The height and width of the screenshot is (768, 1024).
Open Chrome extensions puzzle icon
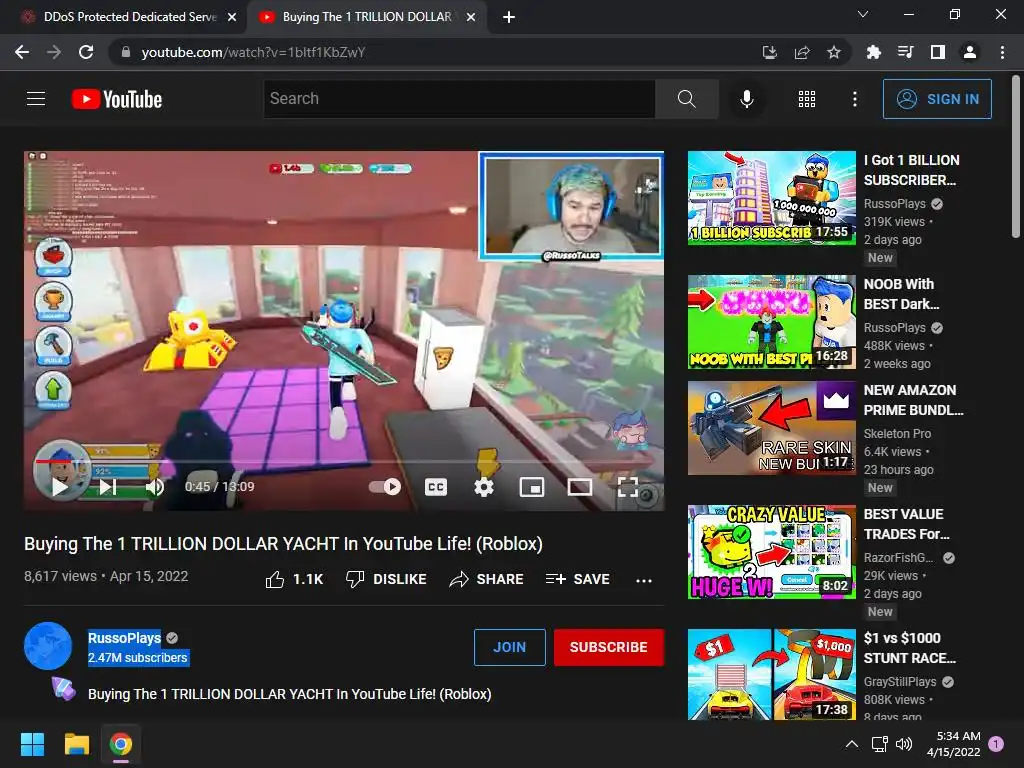pyautogui.click(x=873, y=52)
